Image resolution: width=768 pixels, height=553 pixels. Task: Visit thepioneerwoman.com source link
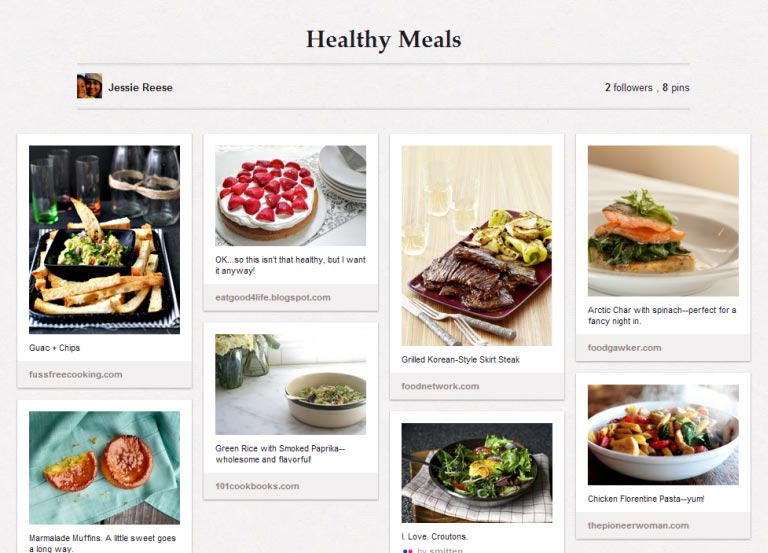(x=638, y=526)
